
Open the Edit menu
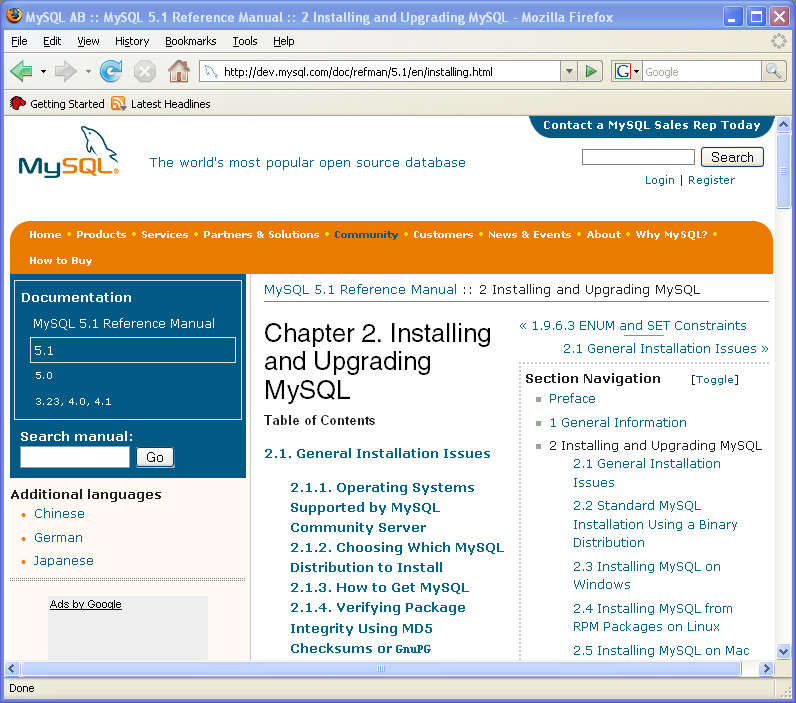click(52, 41)
